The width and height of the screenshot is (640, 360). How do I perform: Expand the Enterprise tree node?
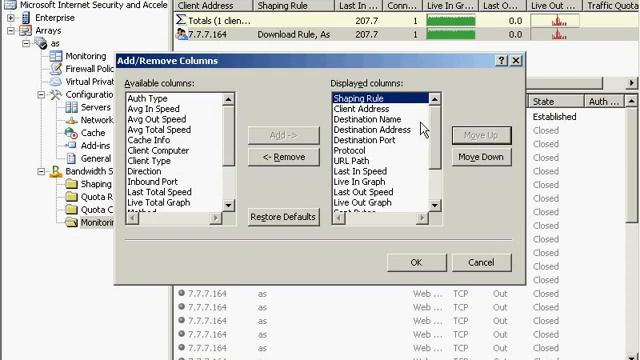coord(11,18)
